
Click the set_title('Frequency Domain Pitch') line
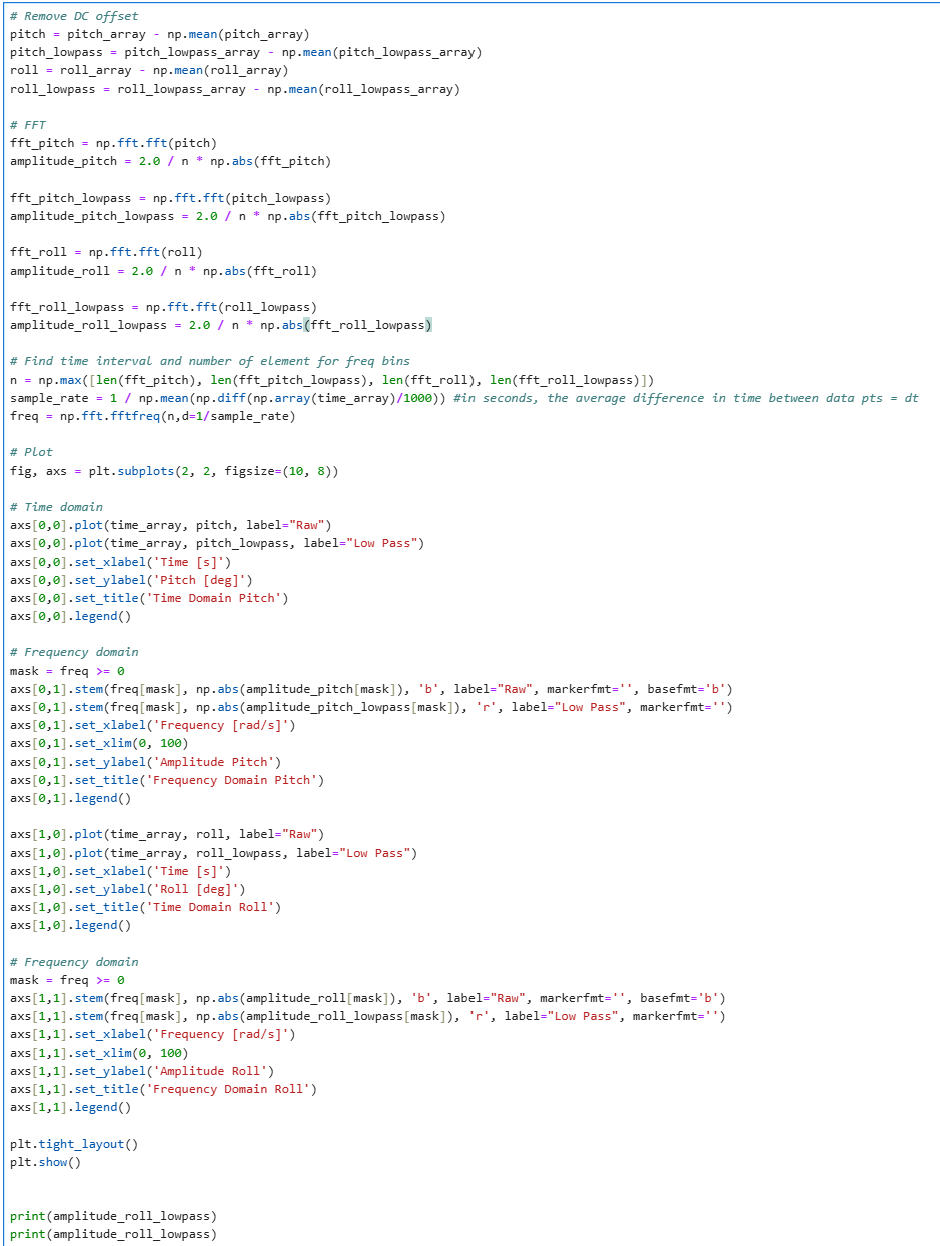pos(167,780)
